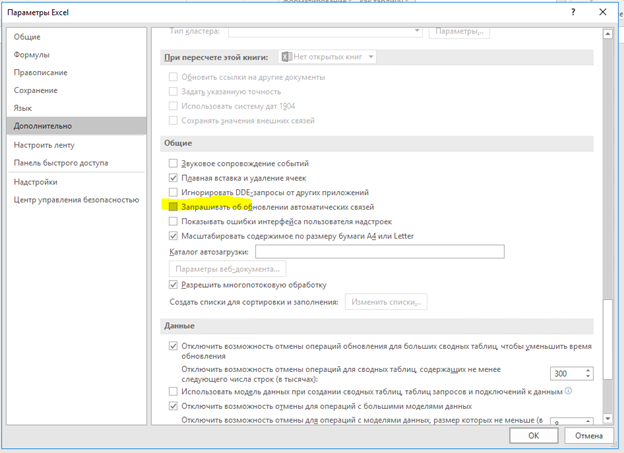
Task: Click the Каталог автозагрузки input field
Action: pos(380,252)
